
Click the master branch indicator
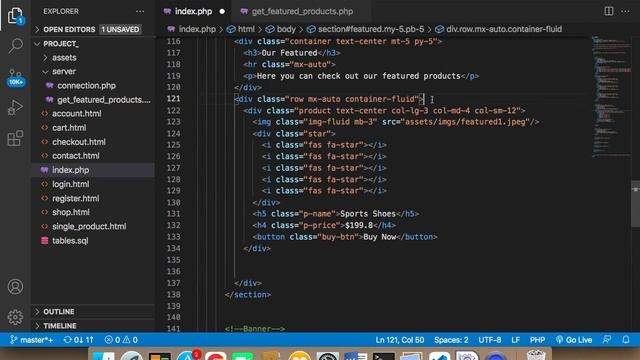tap(31, 340)
